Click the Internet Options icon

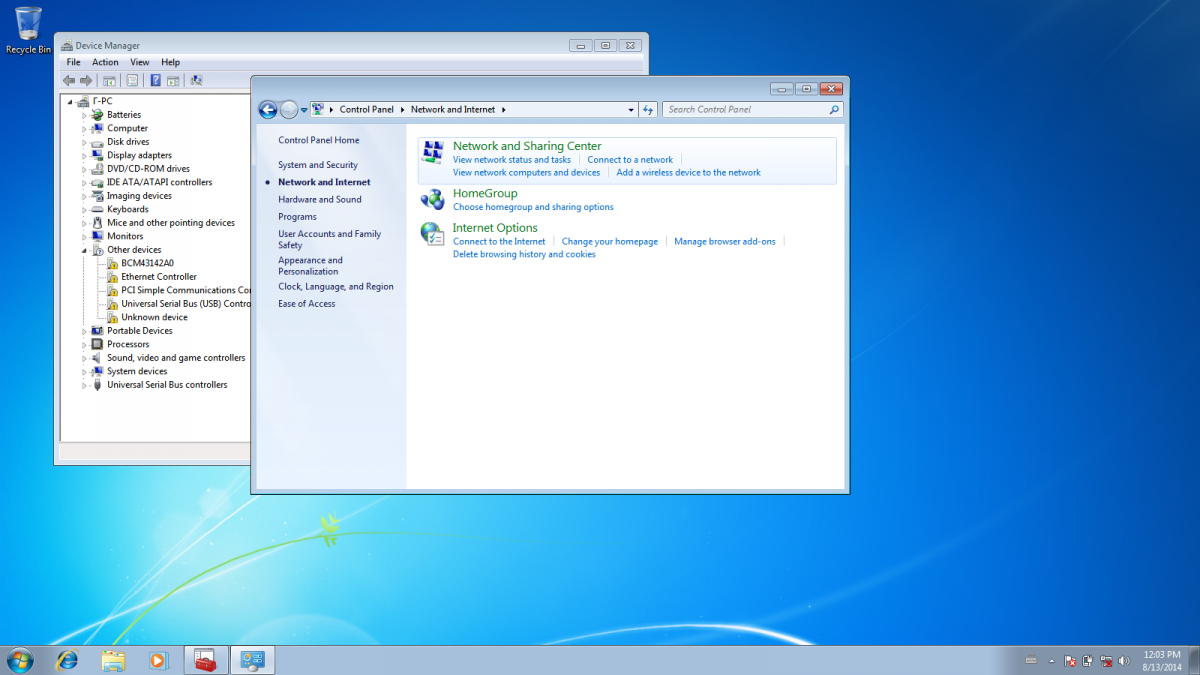(x=432, y=234)
